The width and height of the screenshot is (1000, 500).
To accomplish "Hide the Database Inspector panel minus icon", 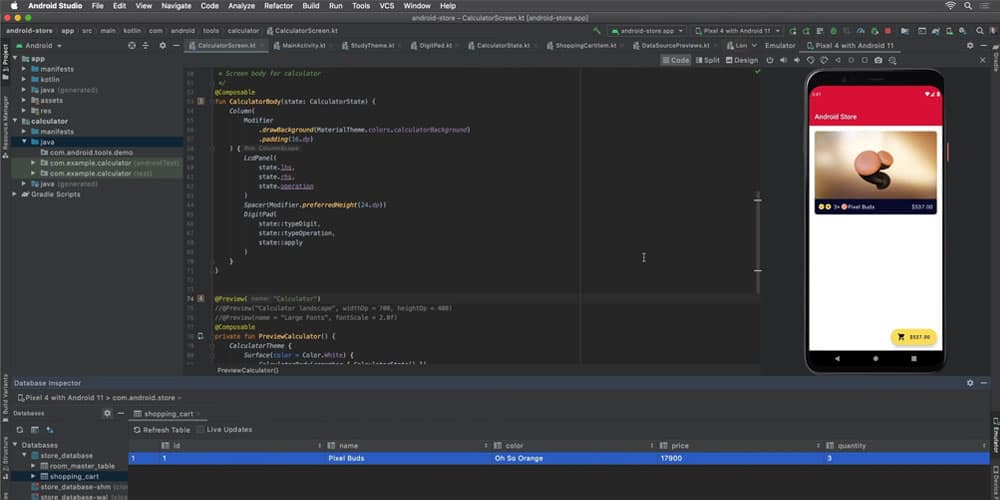I will point(983,383).
